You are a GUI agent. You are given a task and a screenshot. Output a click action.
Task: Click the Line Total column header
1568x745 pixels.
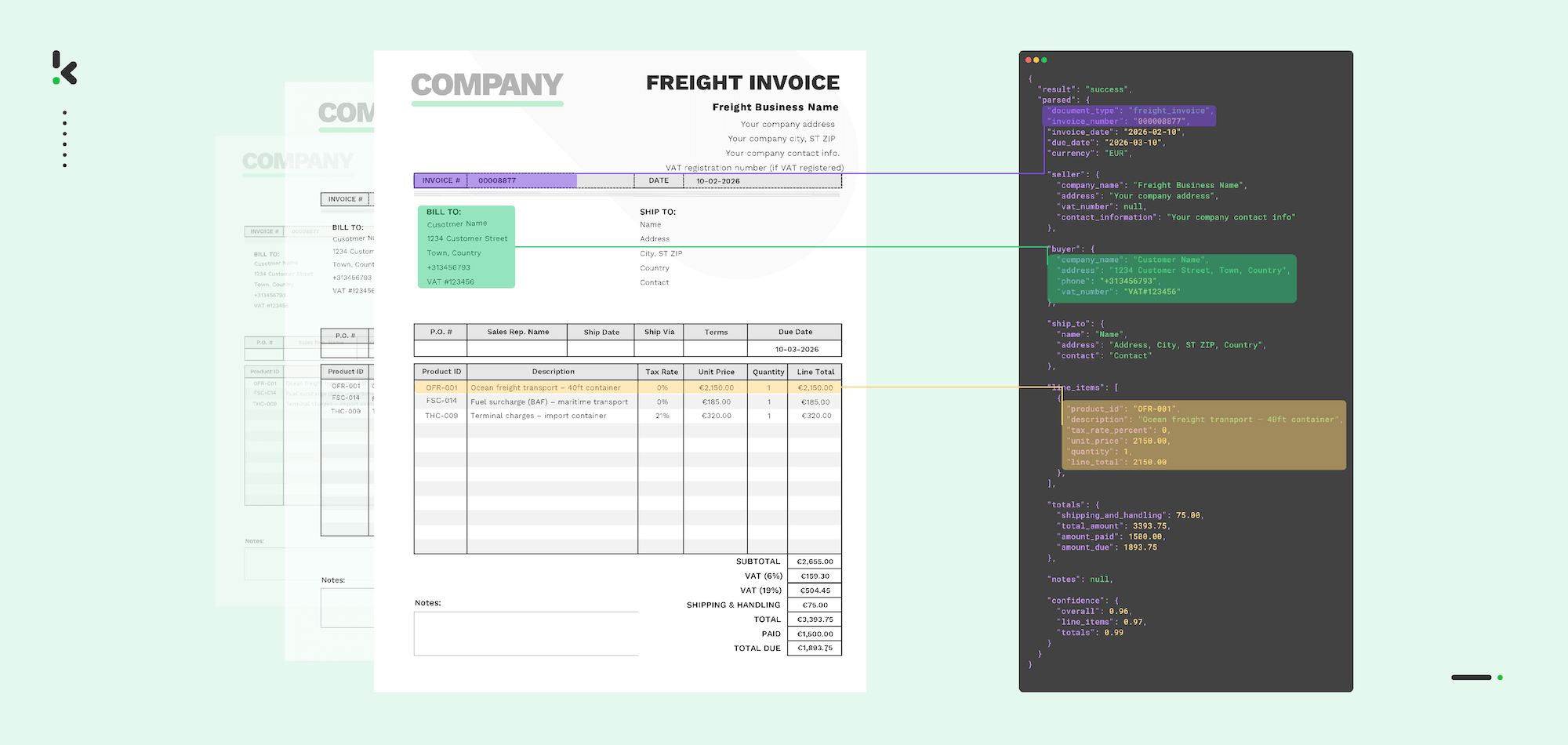click(x=815, y=372)
